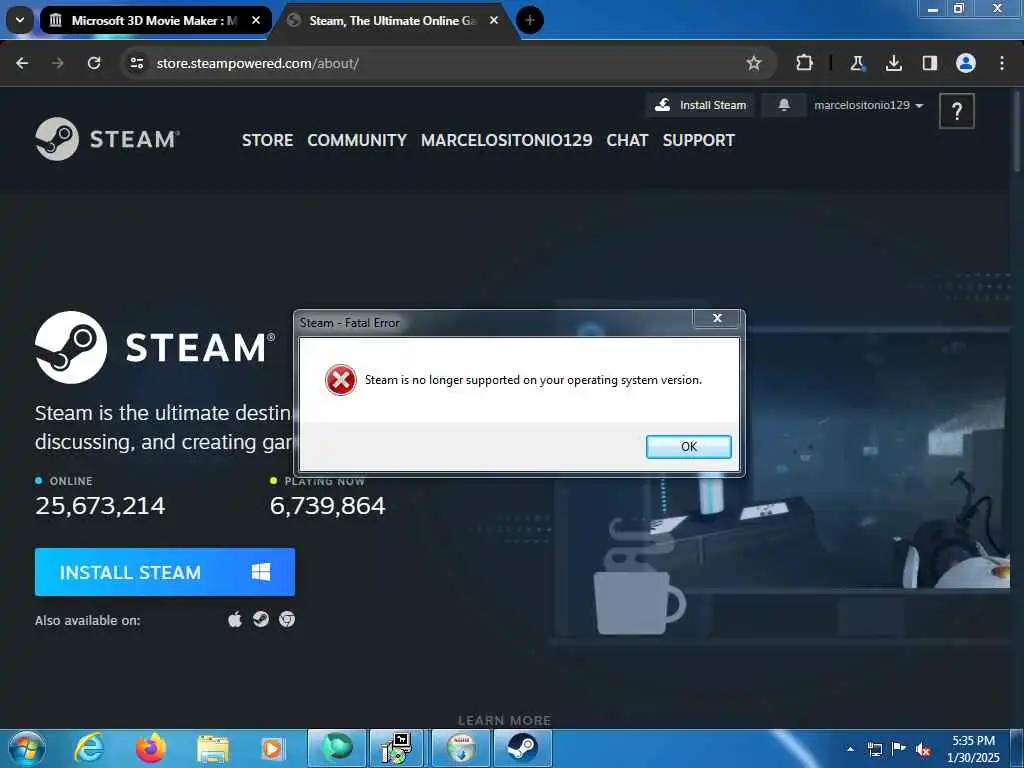The height and width of the screenshot is (768, 1024).
Task: Expand the marcelositonio129 account dropdown
Action: click(868, 104)
